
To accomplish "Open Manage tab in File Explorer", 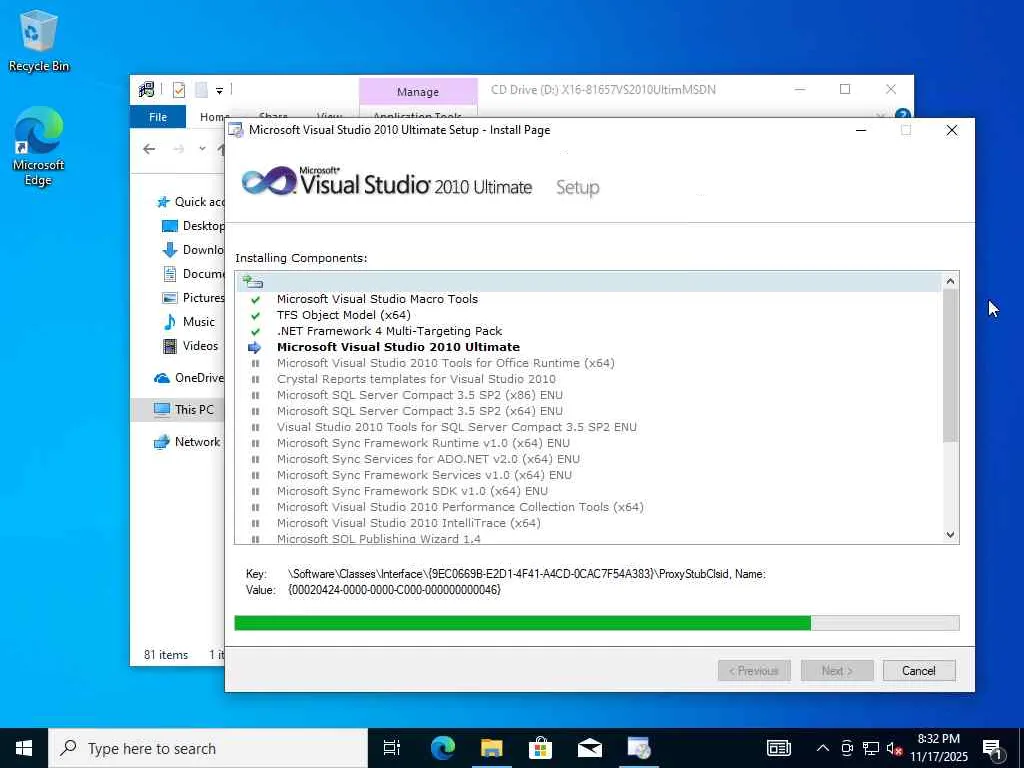I will pos(418,92).
